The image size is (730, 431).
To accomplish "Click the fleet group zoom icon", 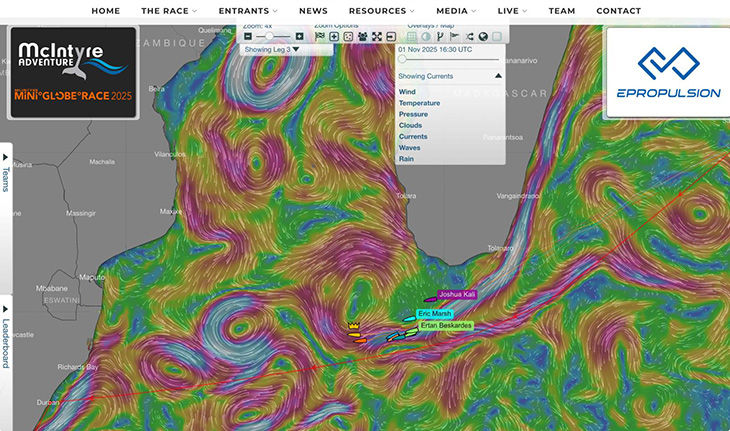I will click(362, 36).
